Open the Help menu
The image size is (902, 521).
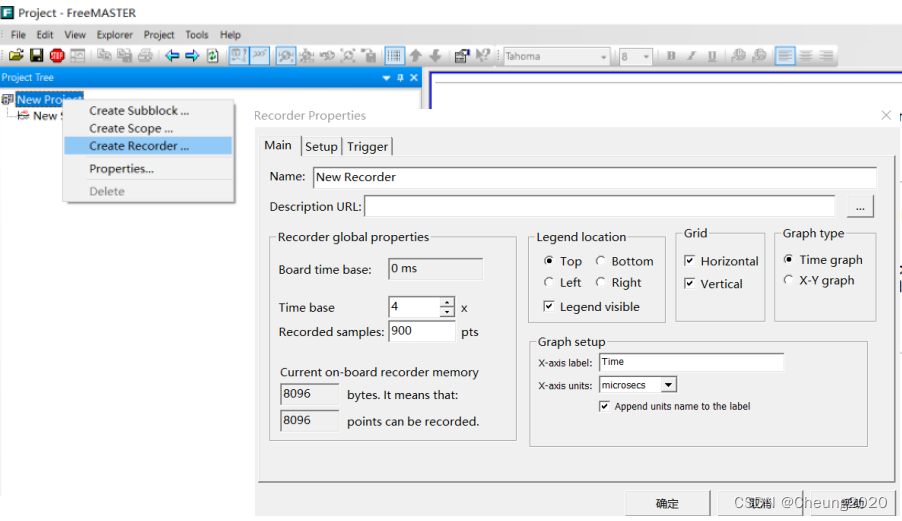230,35
